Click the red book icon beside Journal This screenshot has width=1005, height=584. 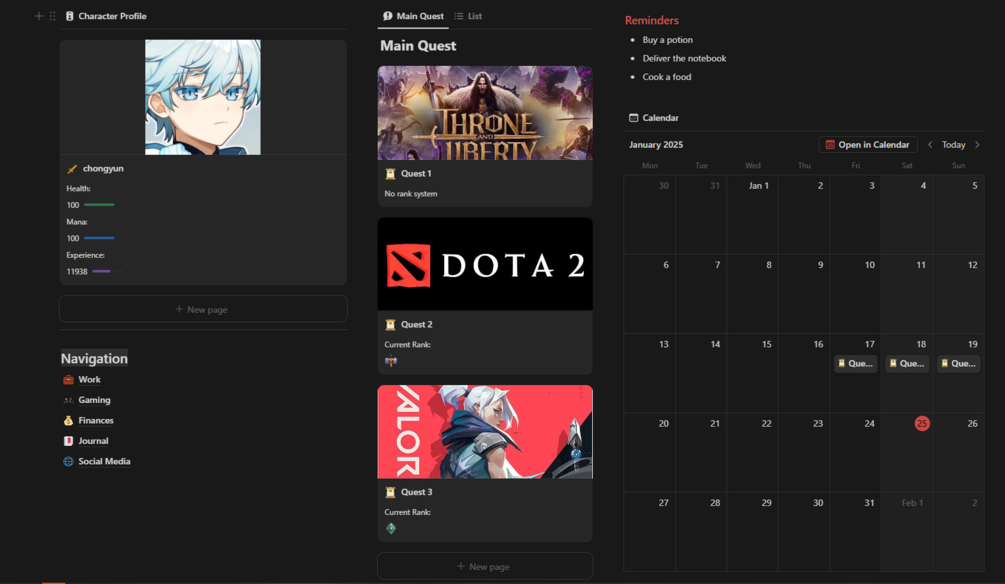point(69,441)
